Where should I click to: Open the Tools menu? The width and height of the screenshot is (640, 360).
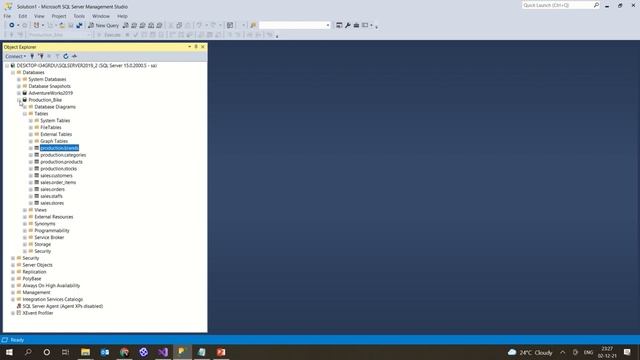(79, 16)
